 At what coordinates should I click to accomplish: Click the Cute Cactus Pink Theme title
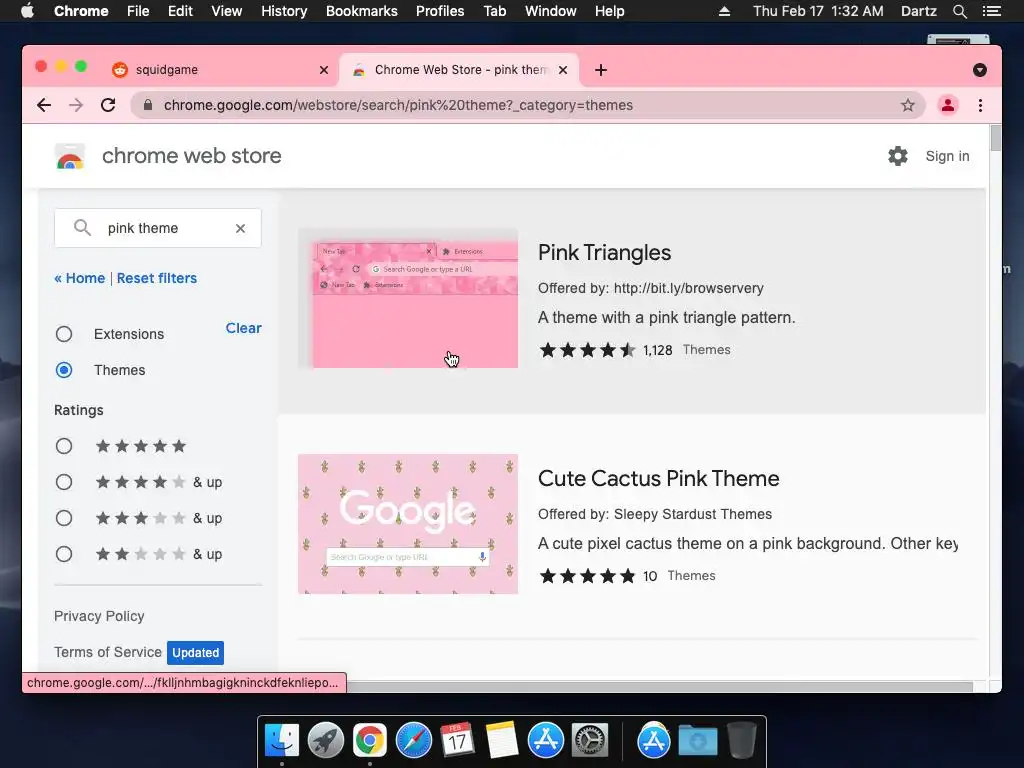click(x=658, y=479)
